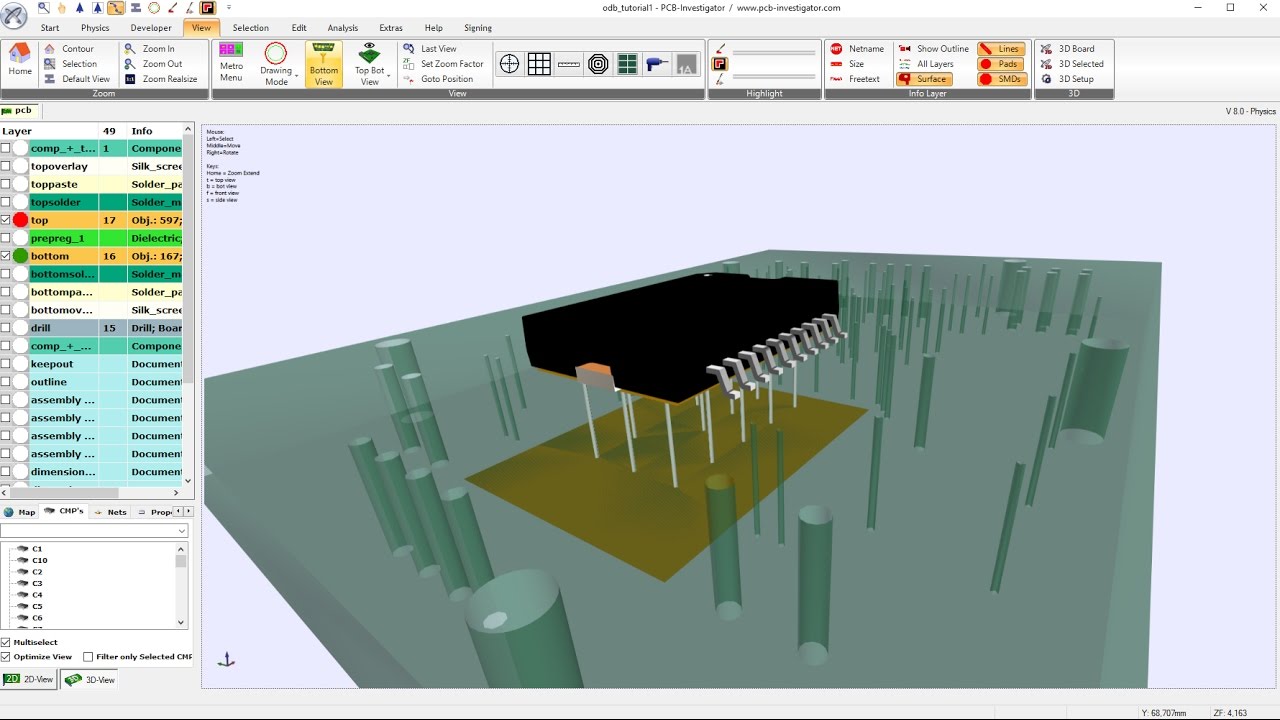This screenshot has height=720, width=1280.
Task: Check Filter only Selected CMP
Action: 88,657
